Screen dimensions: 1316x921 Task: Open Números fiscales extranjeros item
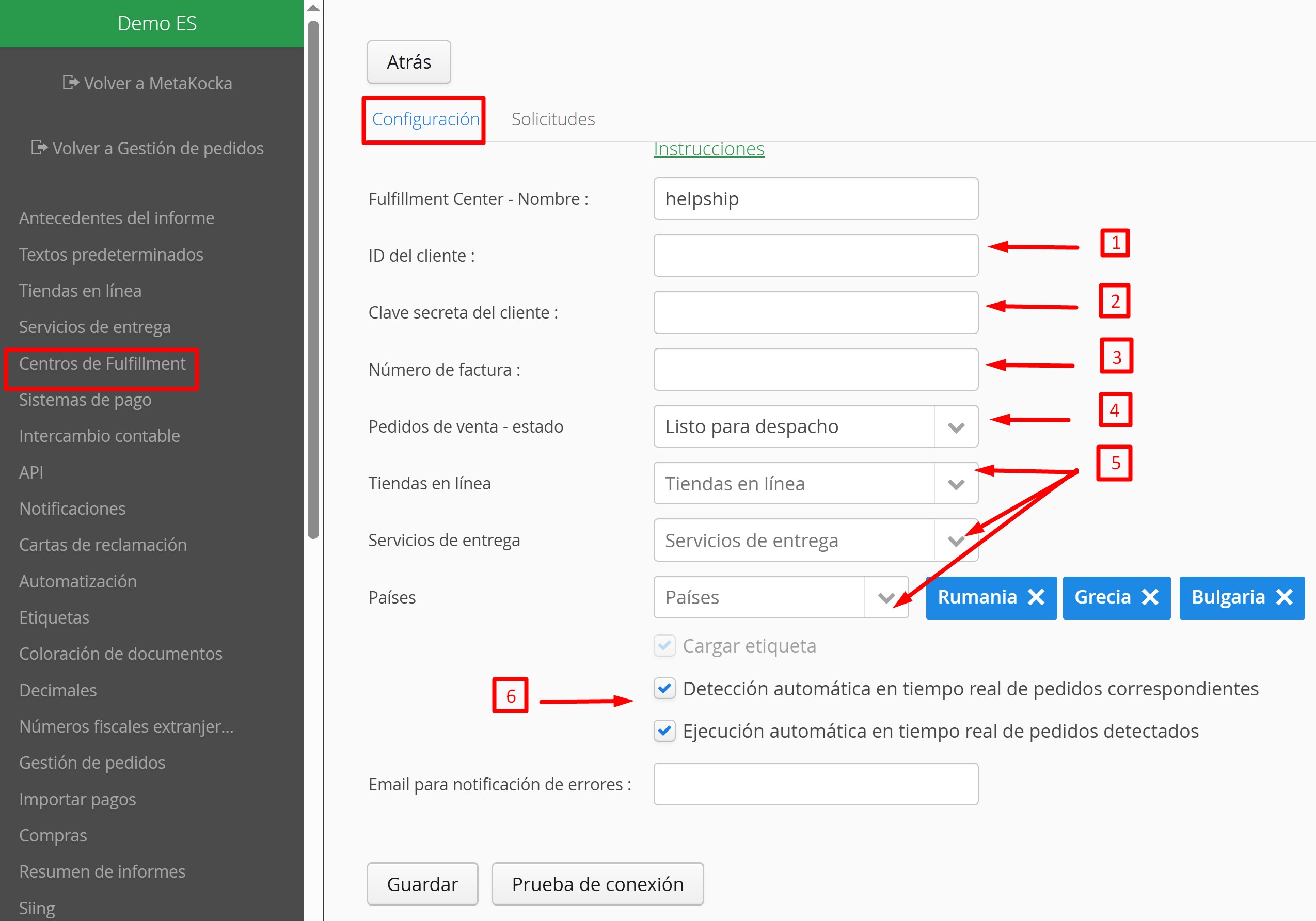[x=126, y=726]
